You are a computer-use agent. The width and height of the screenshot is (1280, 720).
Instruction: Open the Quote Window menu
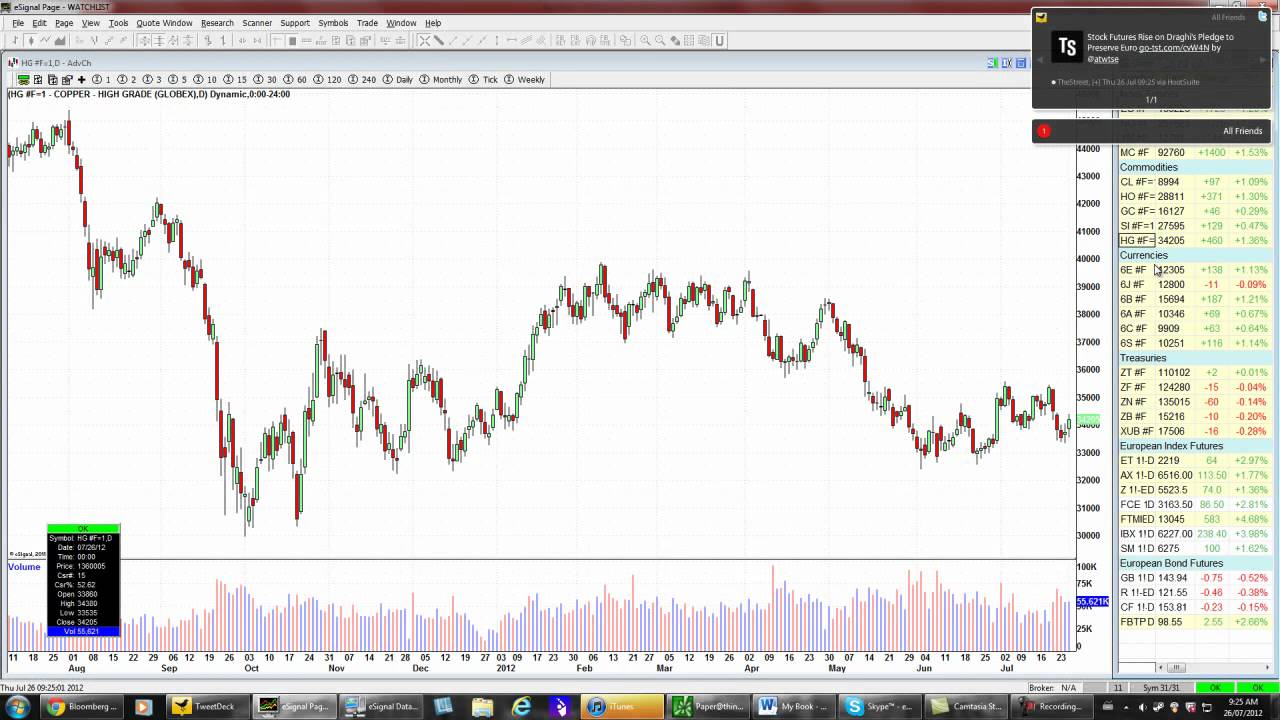[x=164, y=23]
